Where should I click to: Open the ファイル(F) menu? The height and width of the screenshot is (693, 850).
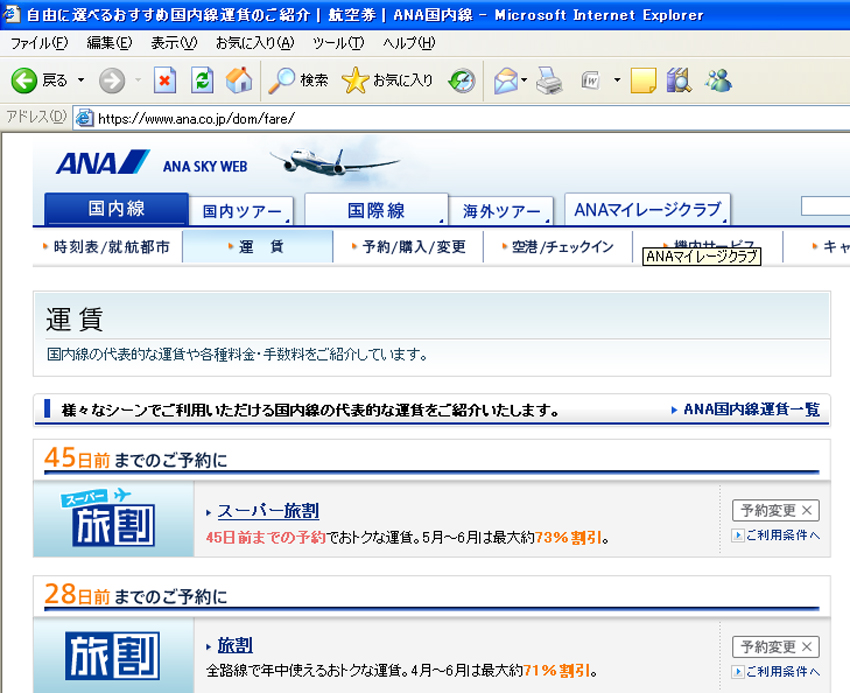[39, 43]
